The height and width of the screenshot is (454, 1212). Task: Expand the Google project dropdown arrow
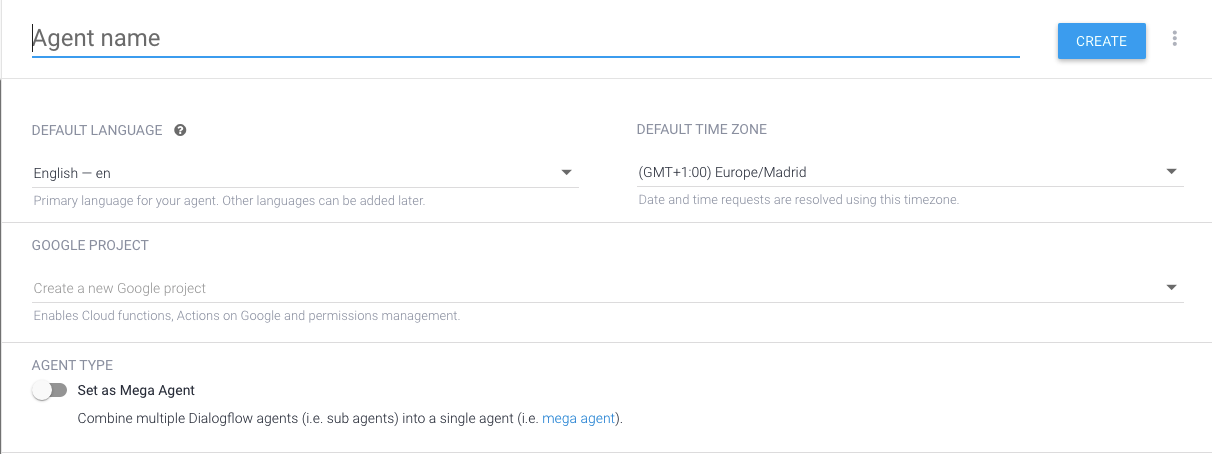pyautogui.click(x=1172, y=288)
